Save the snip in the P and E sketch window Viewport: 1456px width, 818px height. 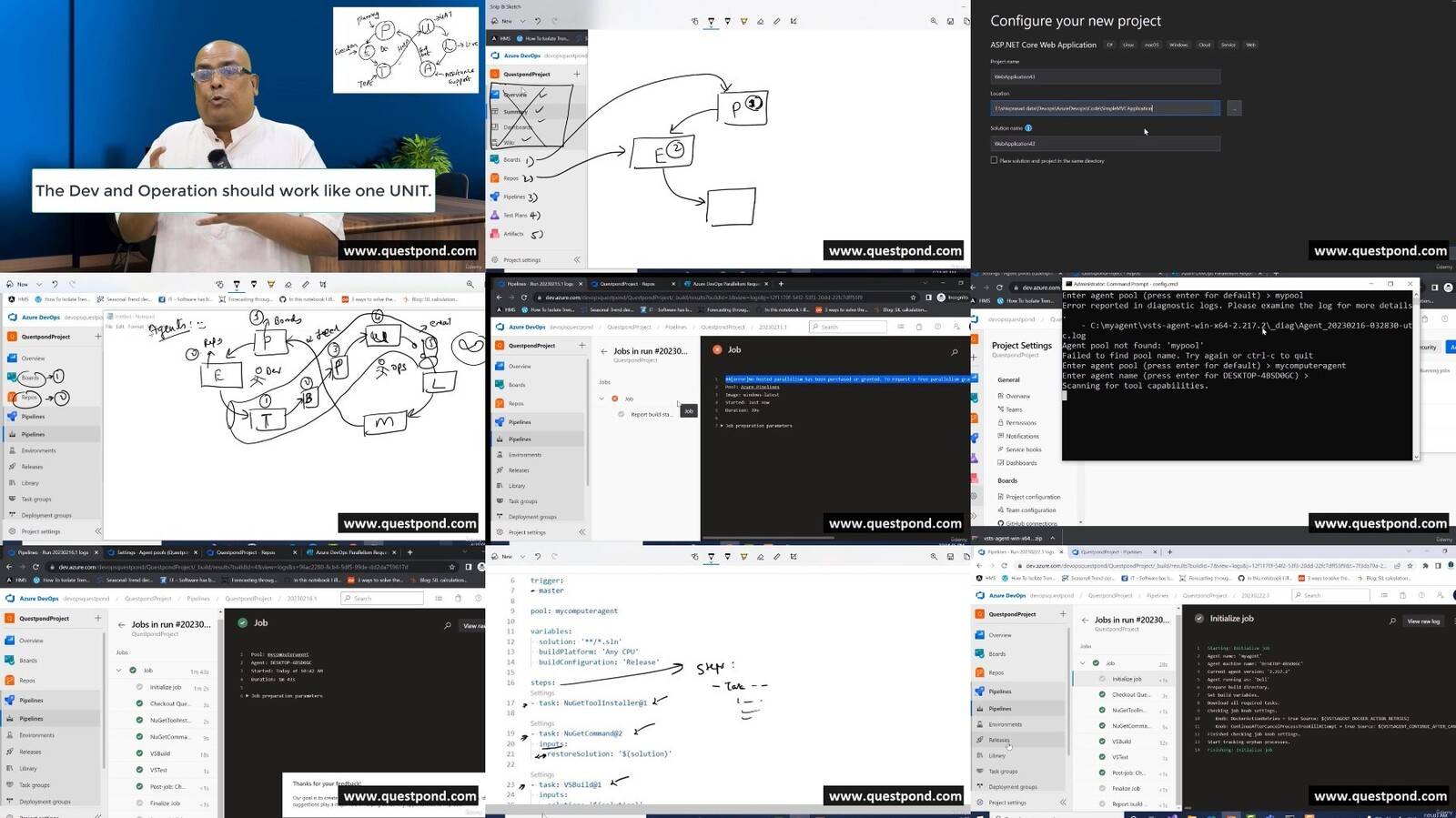(x=951, y=21)
